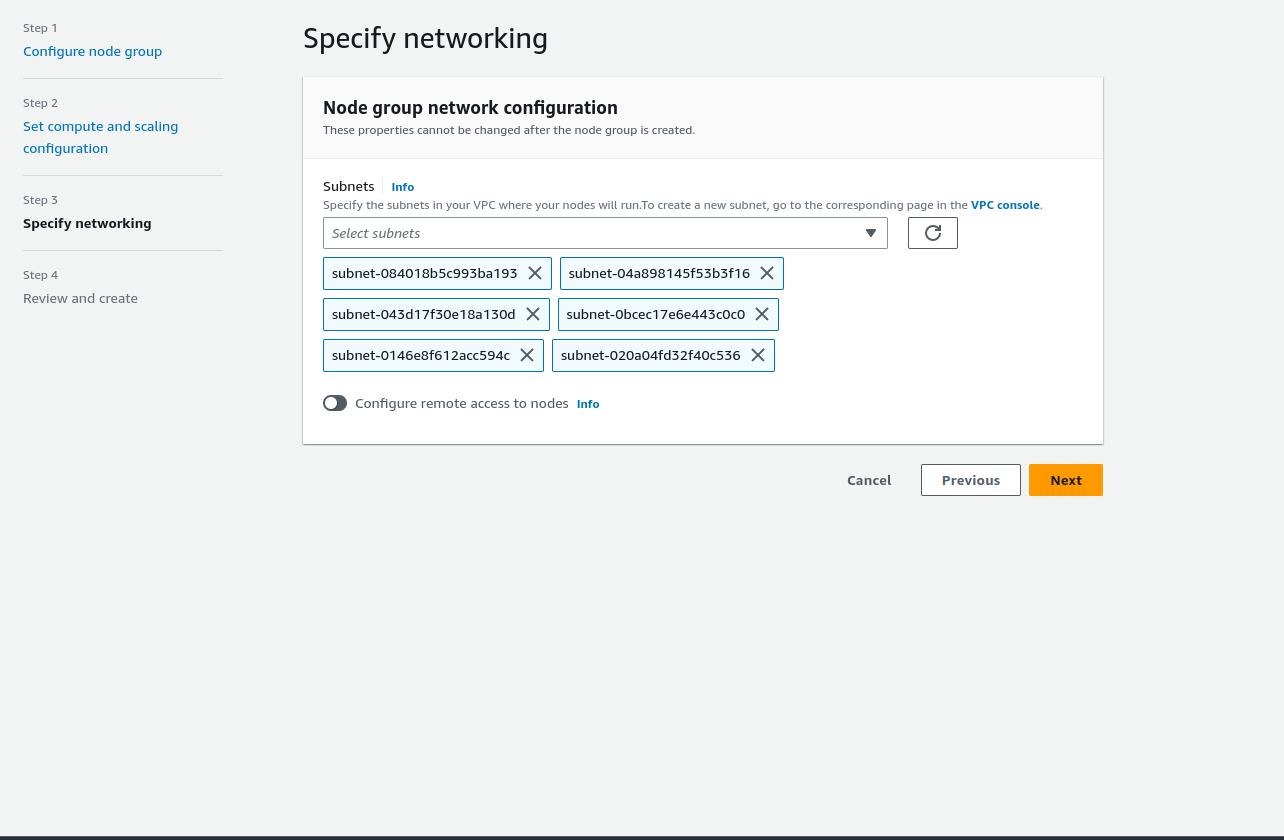Remove subnet-084018b5c993ba193 with its X icon

tap(535, 273)
